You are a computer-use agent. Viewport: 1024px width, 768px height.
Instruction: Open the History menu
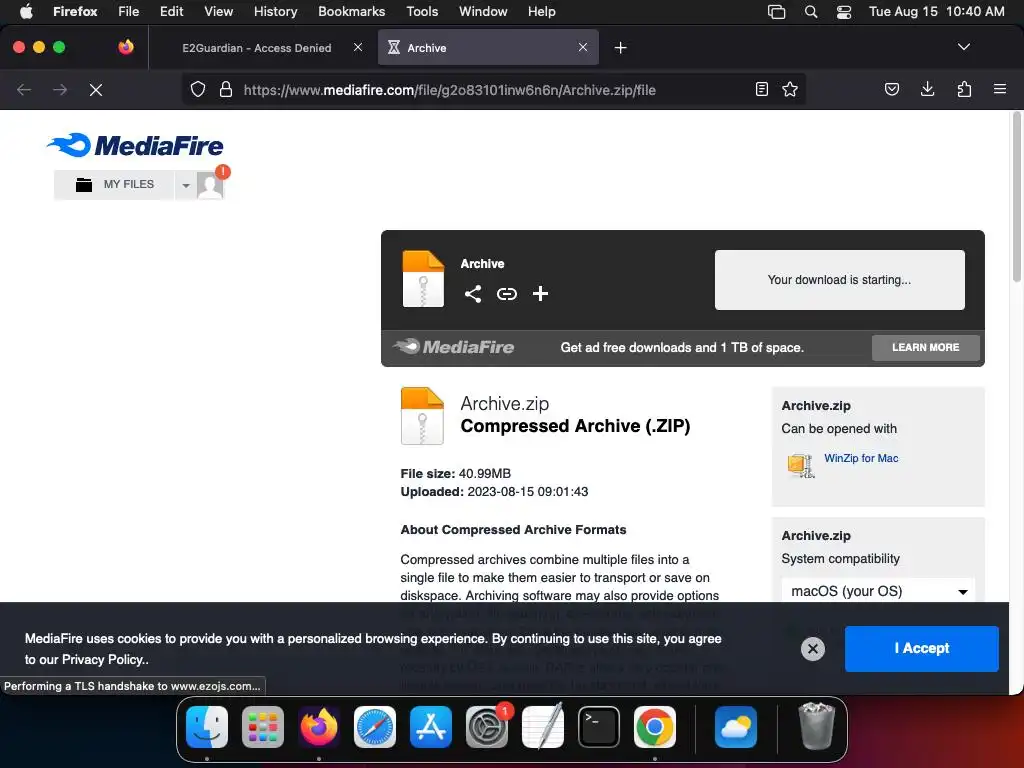[x=275, y=11]
